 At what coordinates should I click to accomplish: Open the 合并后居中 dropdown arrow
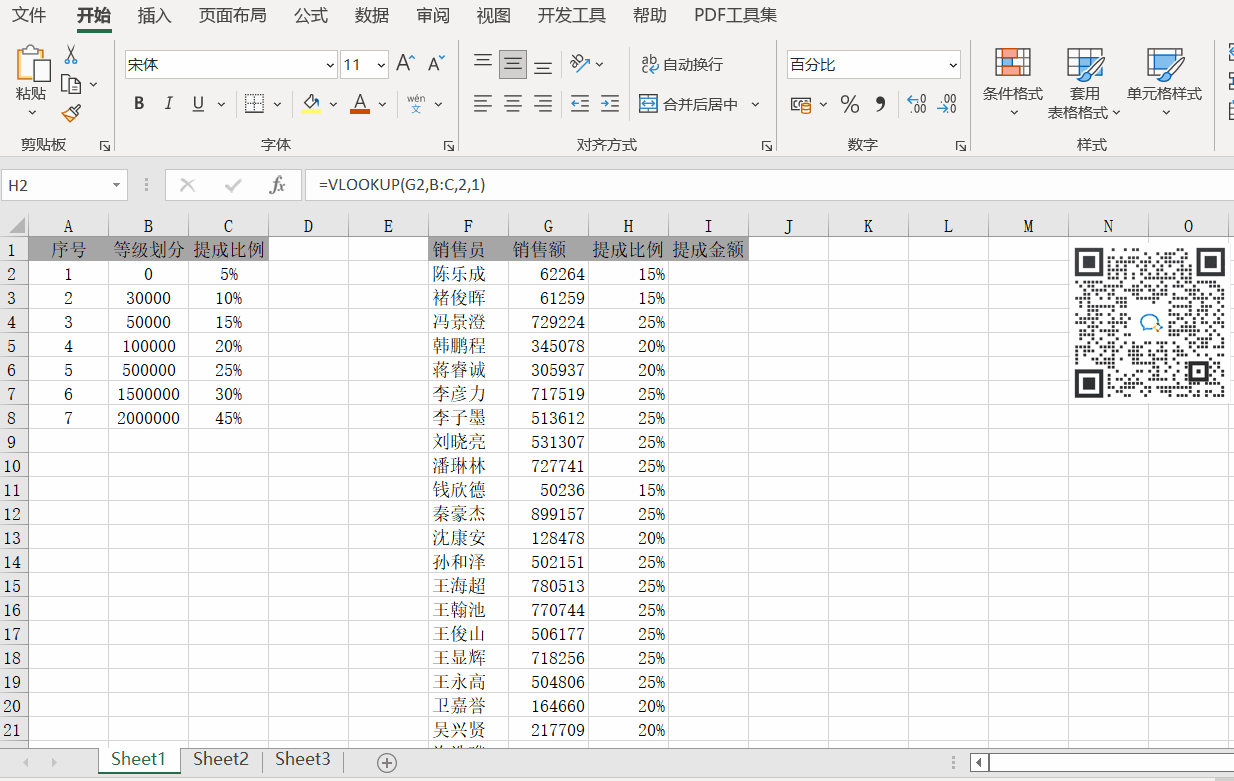(755, 104)
